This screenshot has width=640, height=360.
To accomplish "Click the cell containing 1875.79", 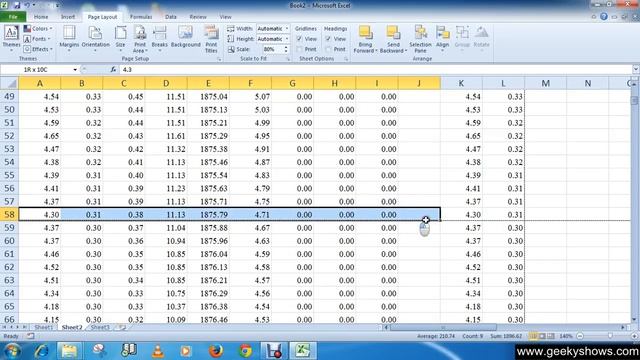I will click(208, 214).
